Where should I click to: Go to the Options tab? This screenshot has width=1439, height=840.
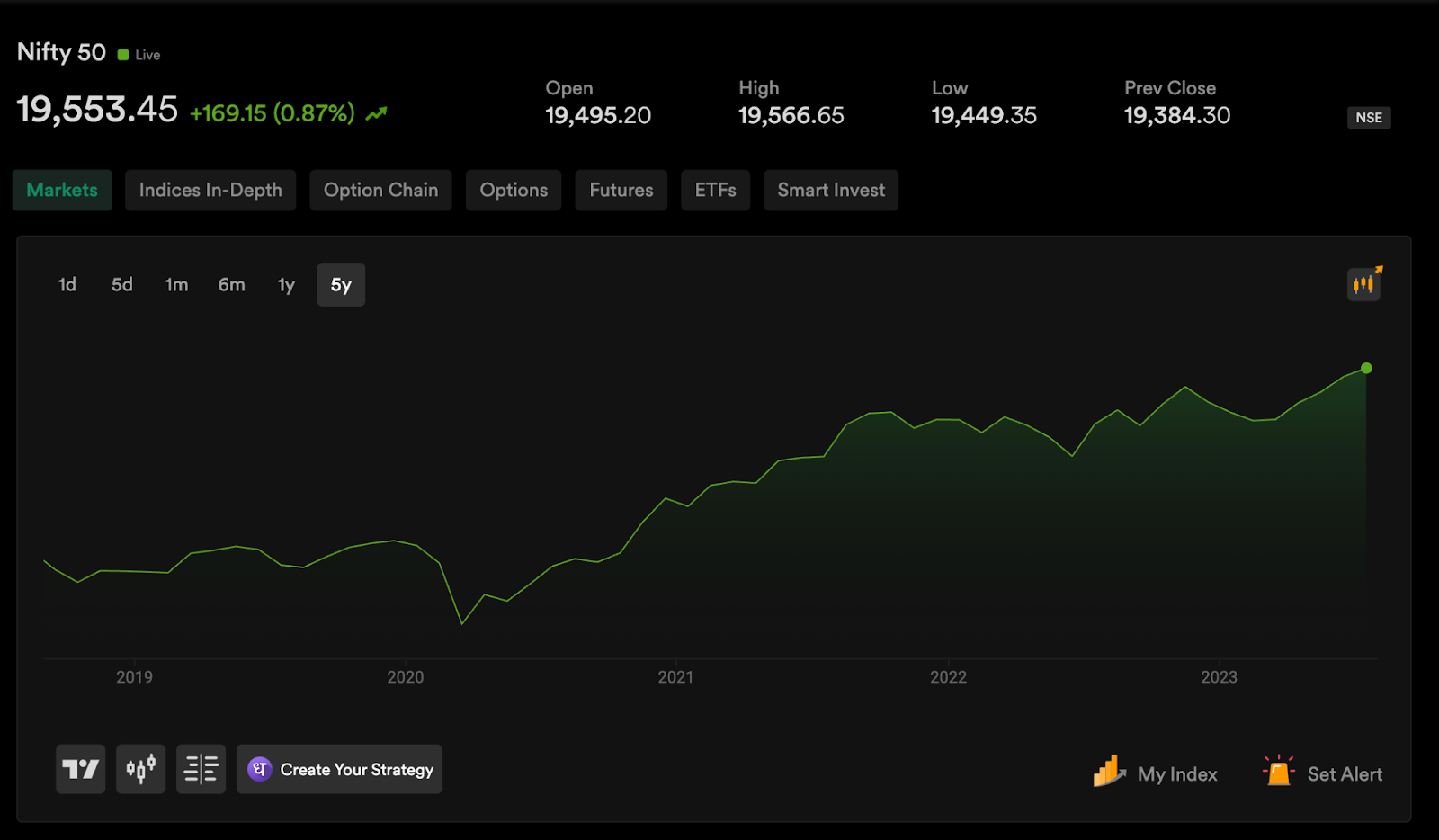point(514,190)
